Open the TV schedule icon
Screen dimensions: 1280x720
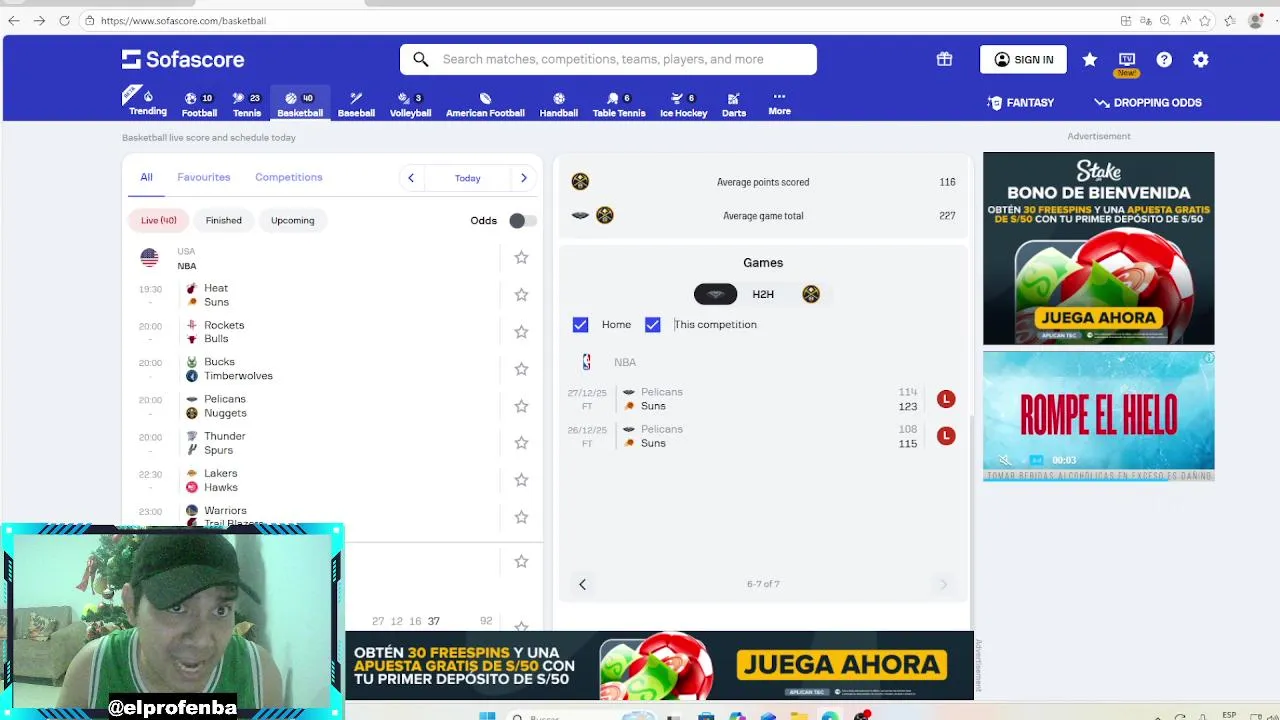(1127, 60)
